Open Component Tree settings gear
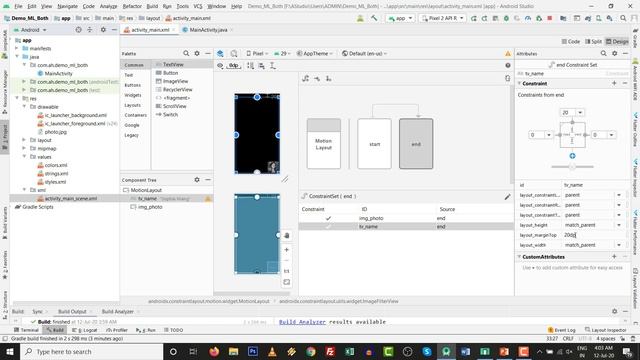Image resolution: width=640 pixels, height=360 pixels. [197, 180]
